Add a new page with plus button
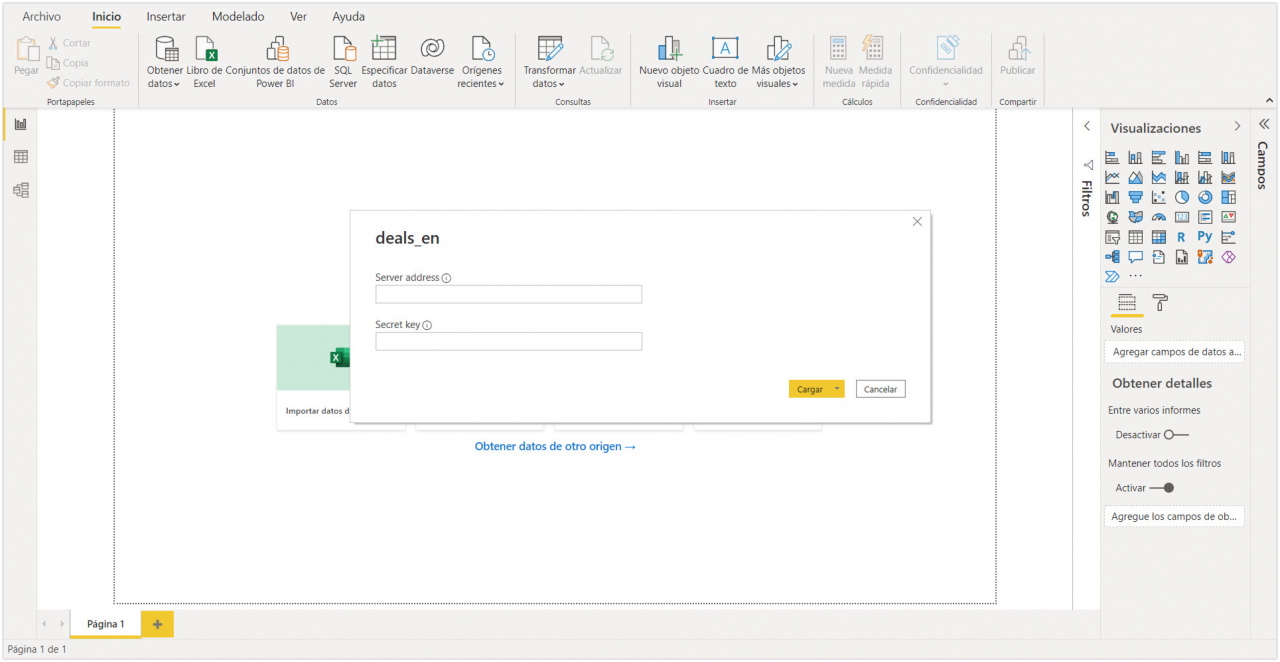The image size is (1280, 662). pos(157,624)
